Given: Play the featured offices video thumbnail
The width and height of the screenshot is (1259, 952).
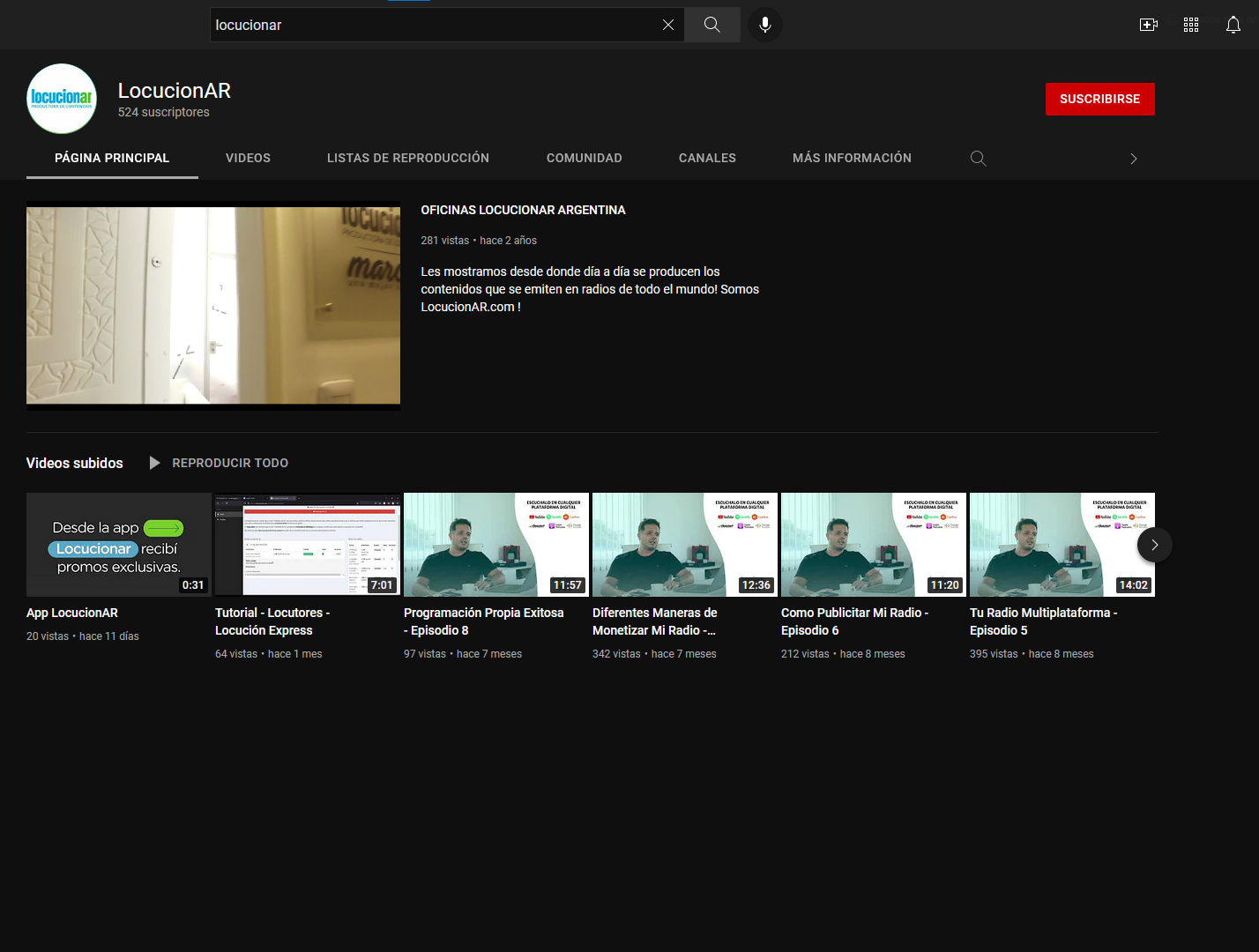Looking at the screenshot, I should pos(213,307).
